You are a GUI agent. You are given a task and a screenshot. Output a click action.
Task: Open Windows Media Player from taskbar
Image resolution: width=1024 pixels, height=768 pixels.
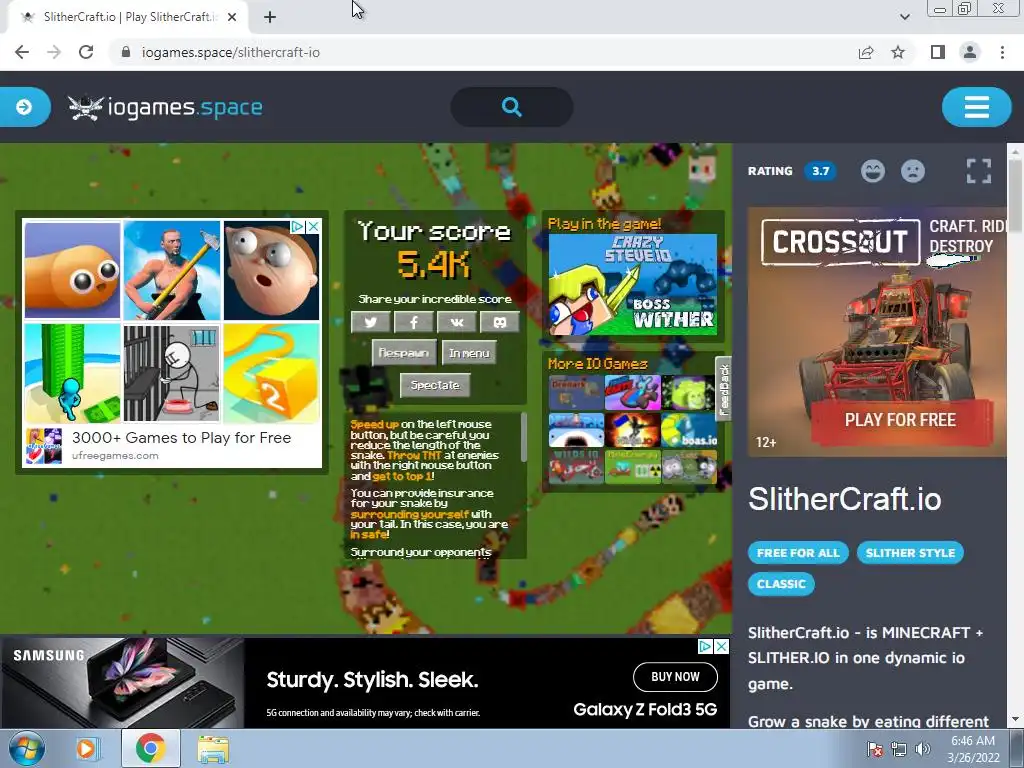[x=86, y=748]
